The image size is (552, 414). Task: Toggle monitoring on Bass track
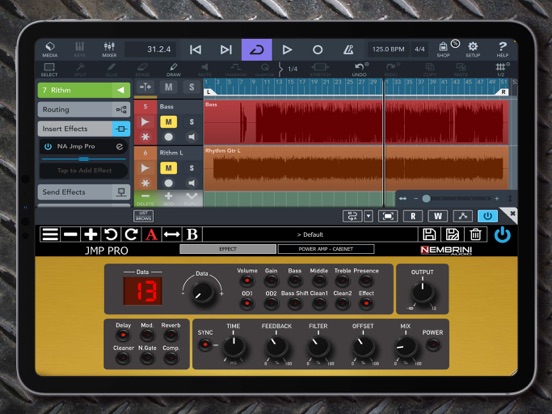192,137
